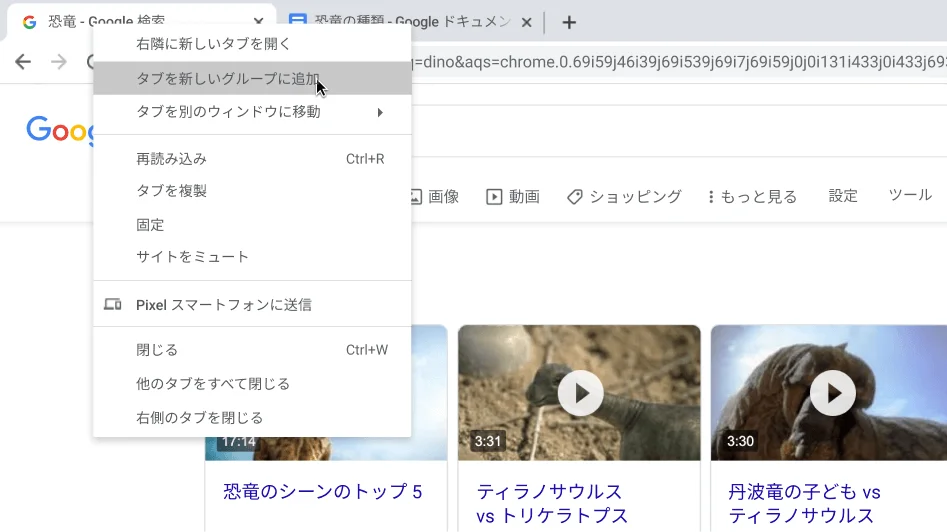The height and width of the screenshot is (532, 947).
Task: Open the ツール search tools
Action: click(910, 196)
